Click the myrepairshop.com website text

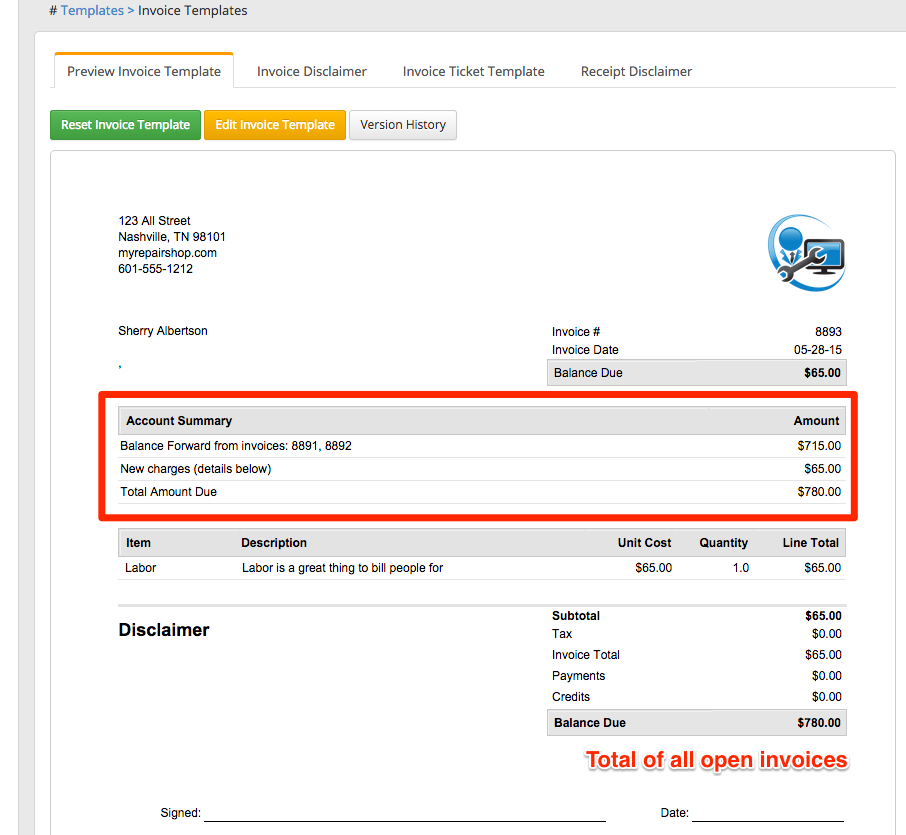point(167,253)
